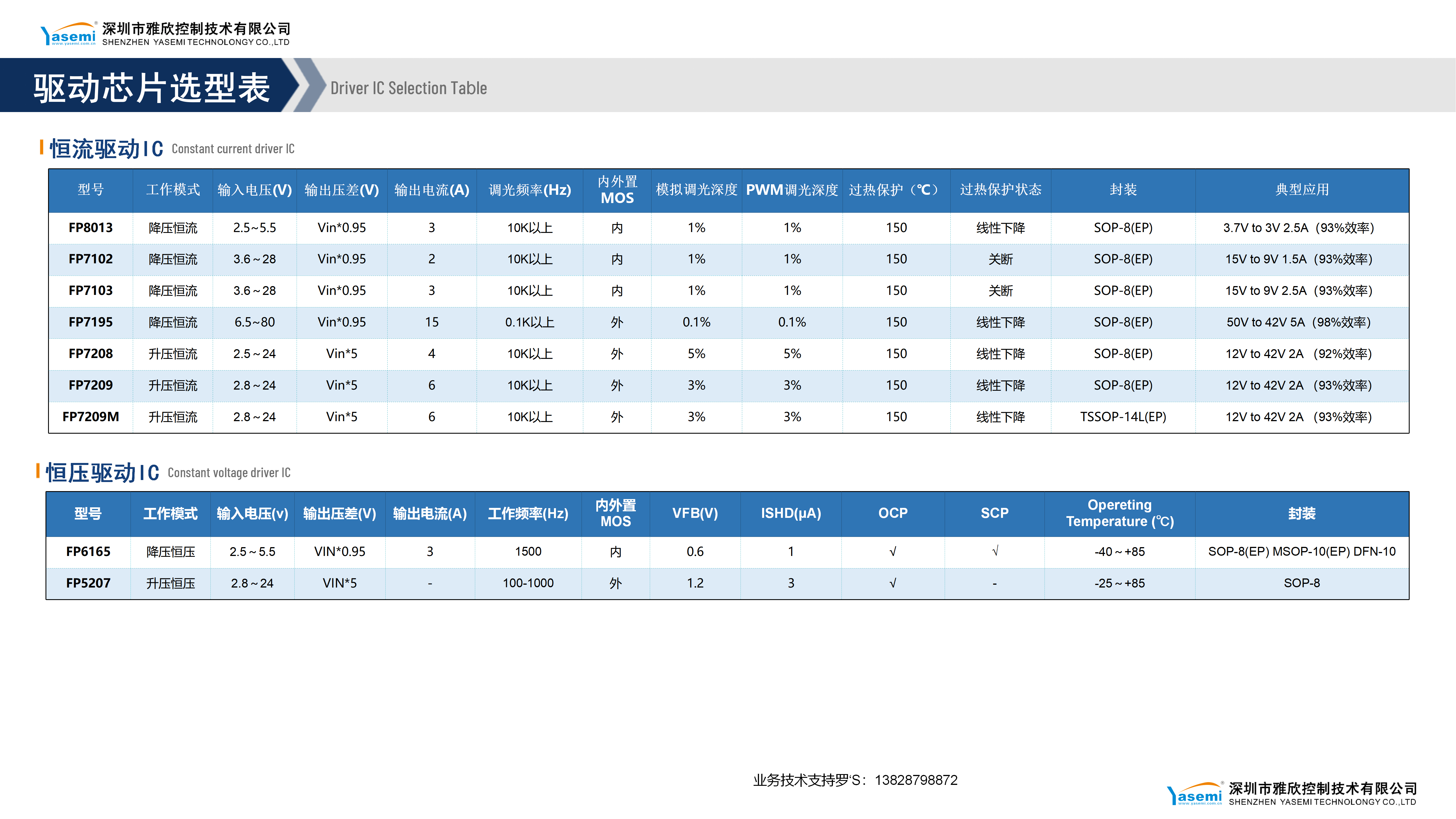Select the FP7195 model cell

tap(90, 322)
